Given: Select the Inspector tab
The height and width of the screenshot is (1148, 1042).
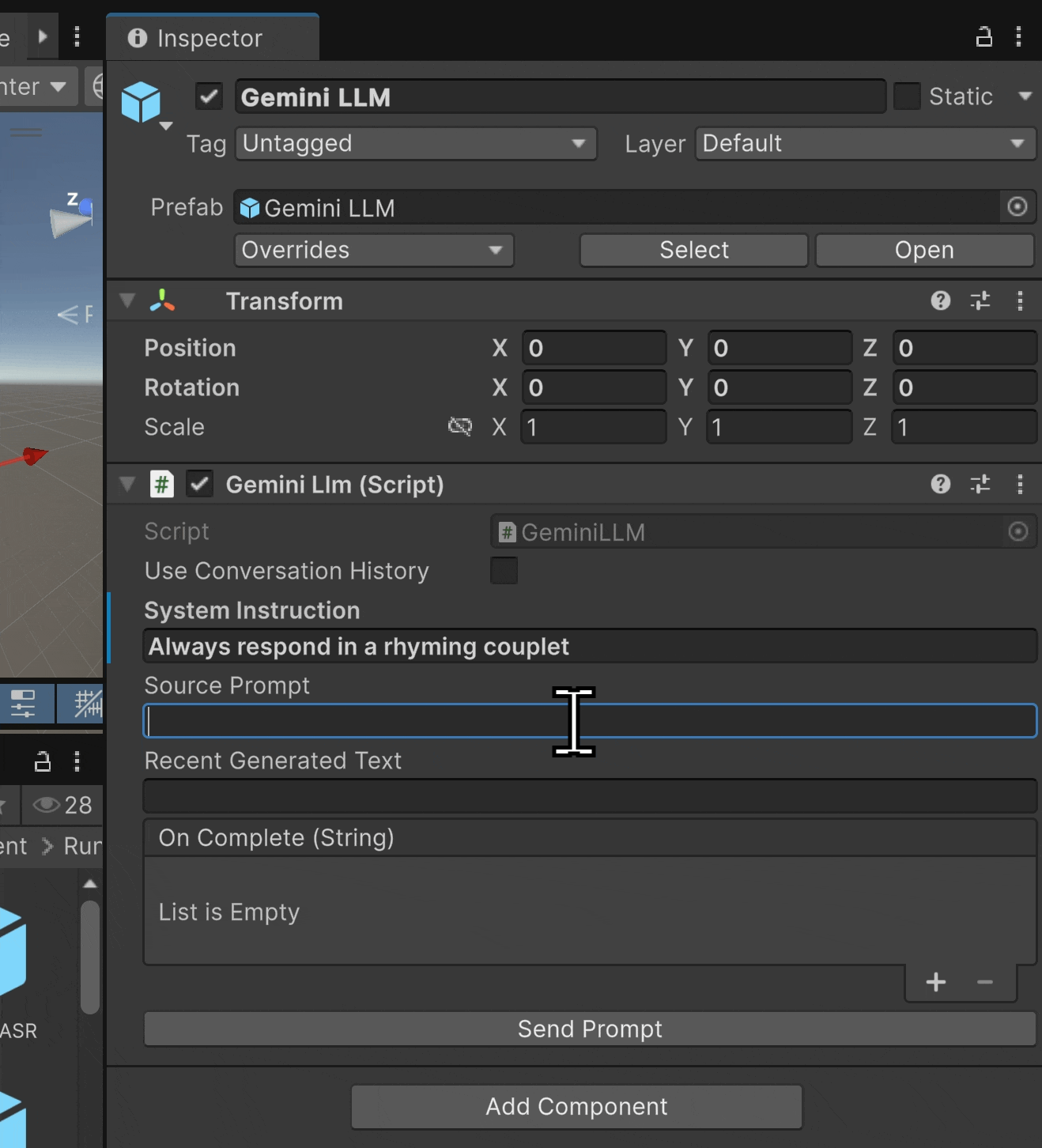Looking at the screenshot, I should click(x=212, y=38).
